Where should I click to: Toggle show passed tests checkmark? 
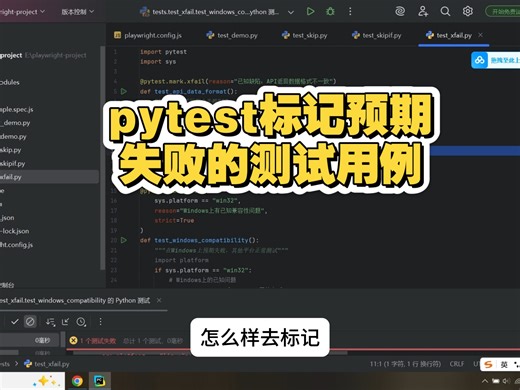(14, 322)
